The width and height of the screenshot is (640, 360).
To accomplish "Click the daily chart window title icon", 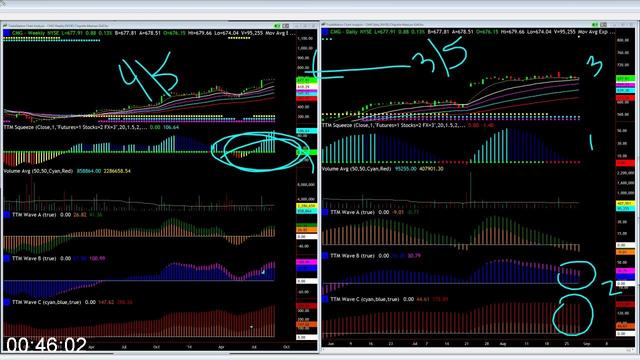I will pyautogui.click(x=324, y=24).
